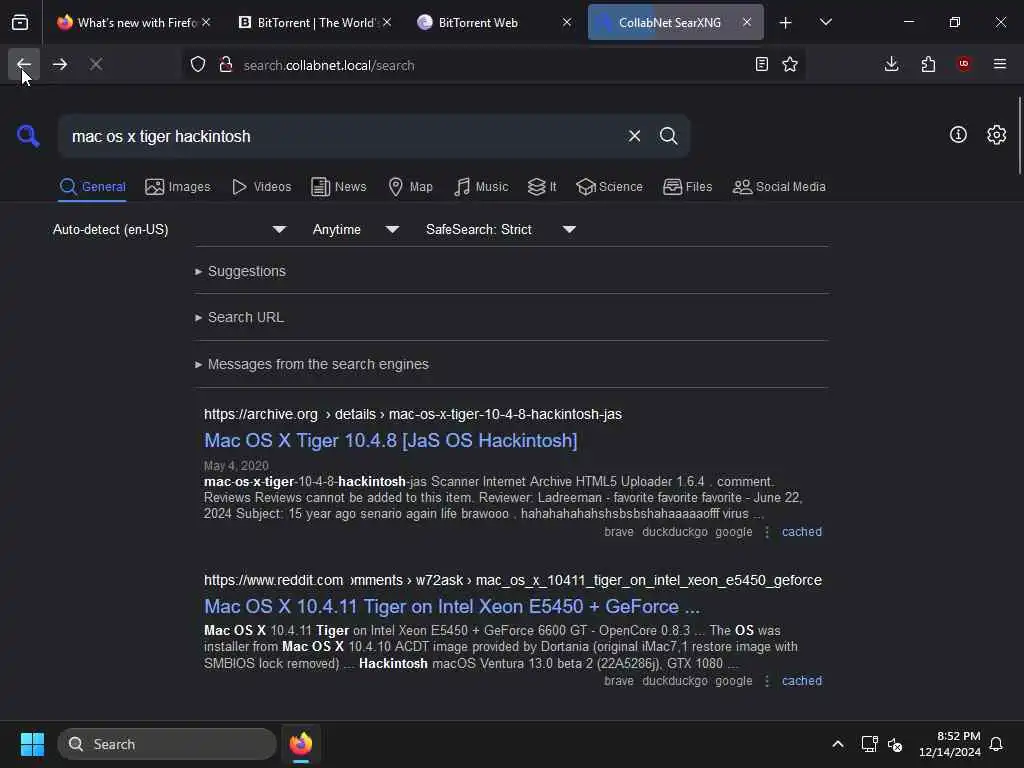Stop loading the page

coord(96,64)
